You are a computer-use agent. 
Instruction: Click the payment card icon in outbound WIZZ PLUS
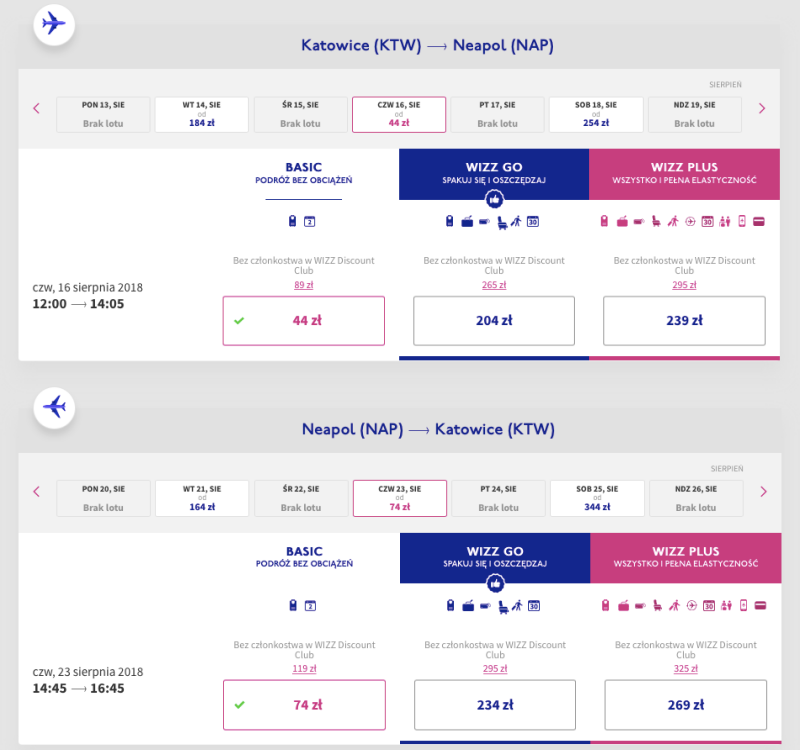click(759, 221)
